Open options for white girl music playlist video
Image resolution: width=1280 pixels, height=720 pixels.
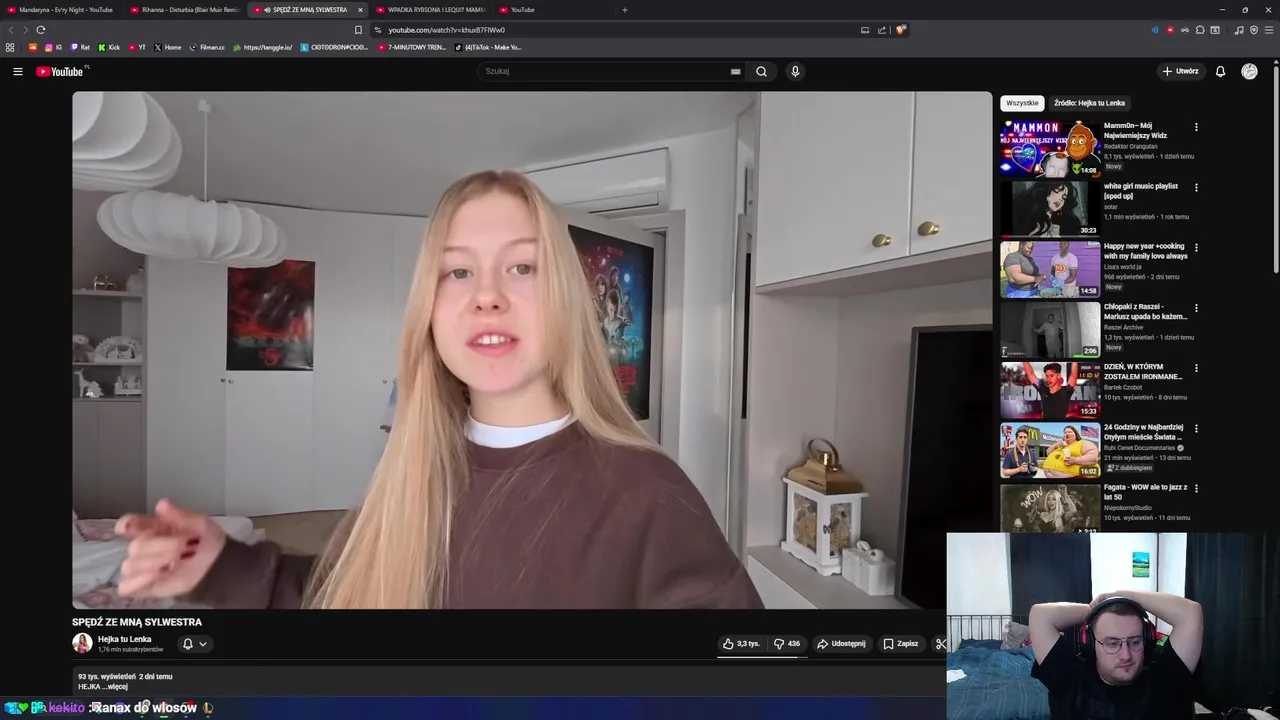point(1196,187)
